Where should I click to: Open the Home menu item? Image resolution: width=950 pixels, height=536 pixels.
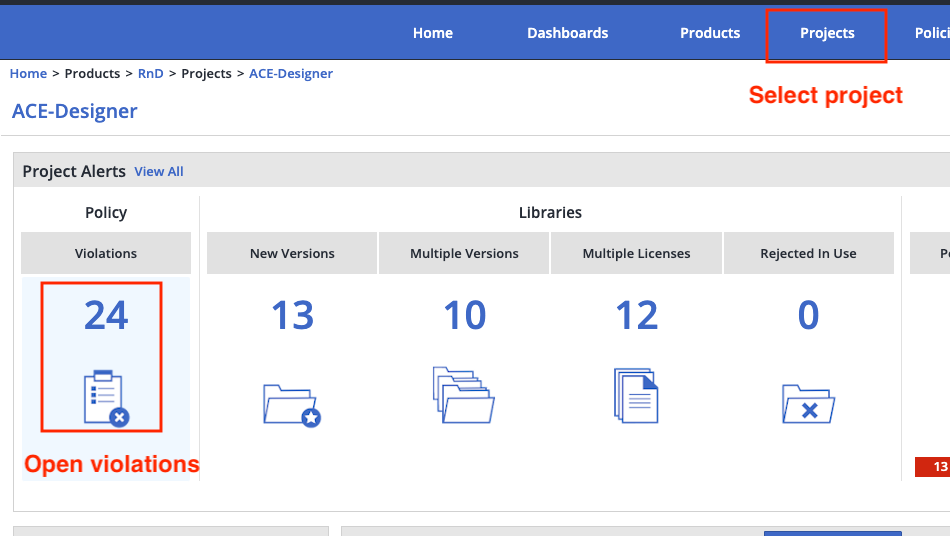coord(432,33)
